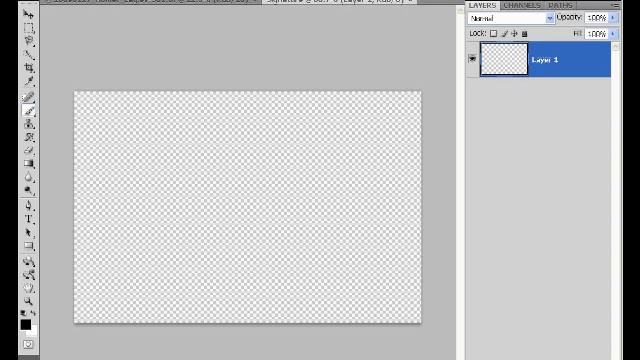Click the Fill value field
Image resolution: width=640 pixels, height=360 pixels.
point(597,34)
